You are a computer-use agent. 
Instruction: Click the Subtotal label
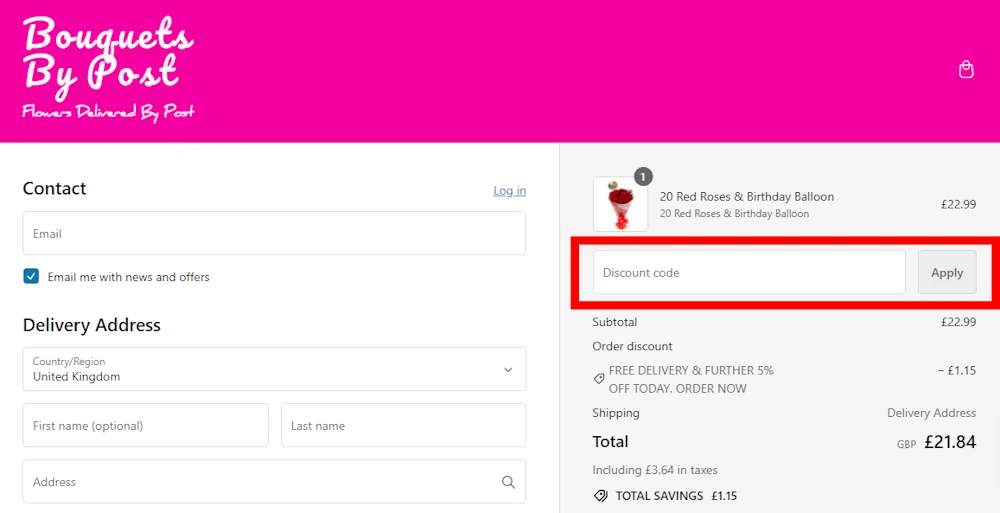[615, 322]
